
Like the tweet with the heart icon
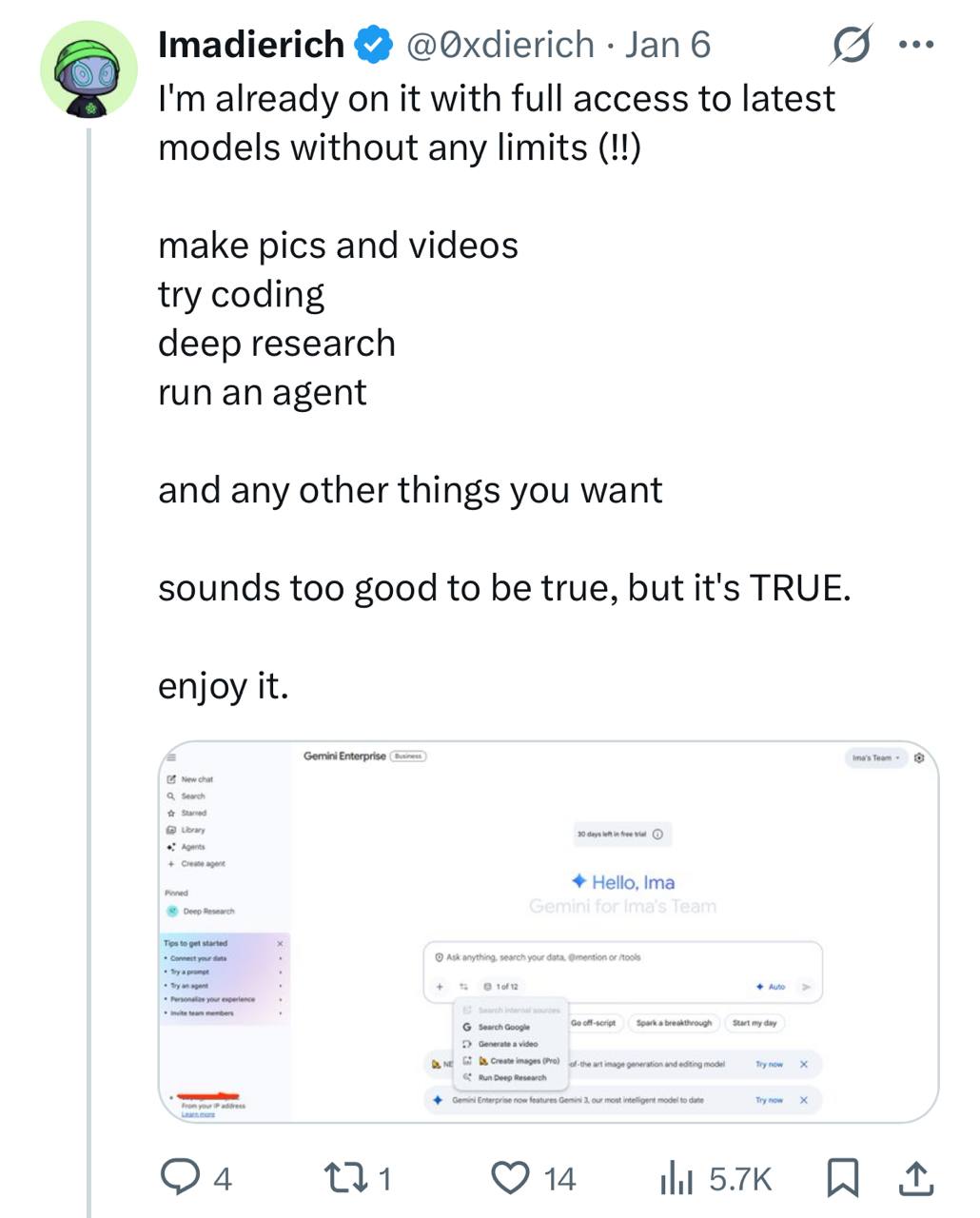(510, 1179)
